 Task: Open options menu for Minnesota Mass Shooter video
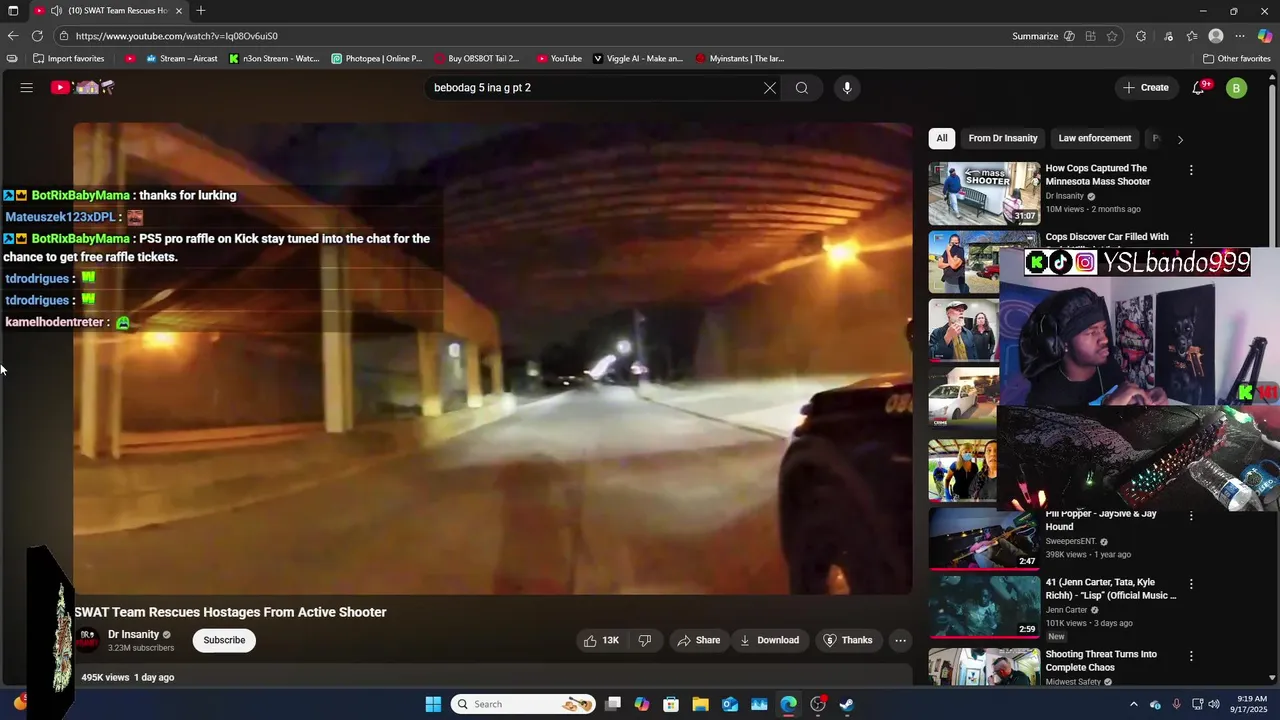pos(1191,170)
